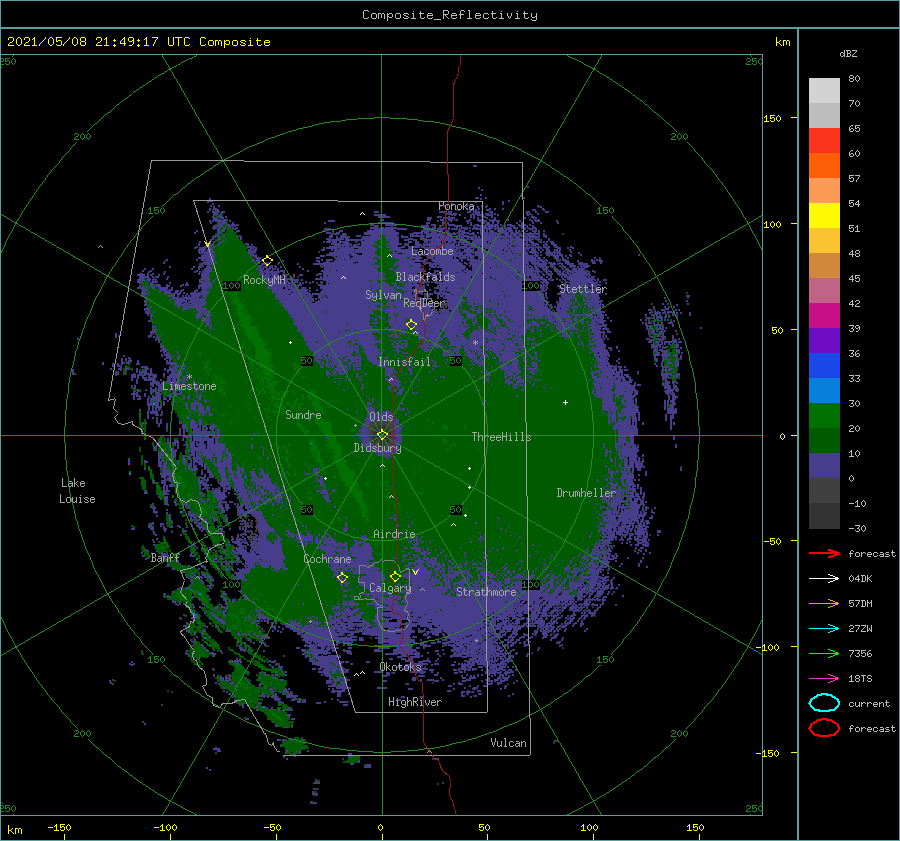
Task: Pick the purple 39-36 dBZ swatch
Action: (824, 341)
